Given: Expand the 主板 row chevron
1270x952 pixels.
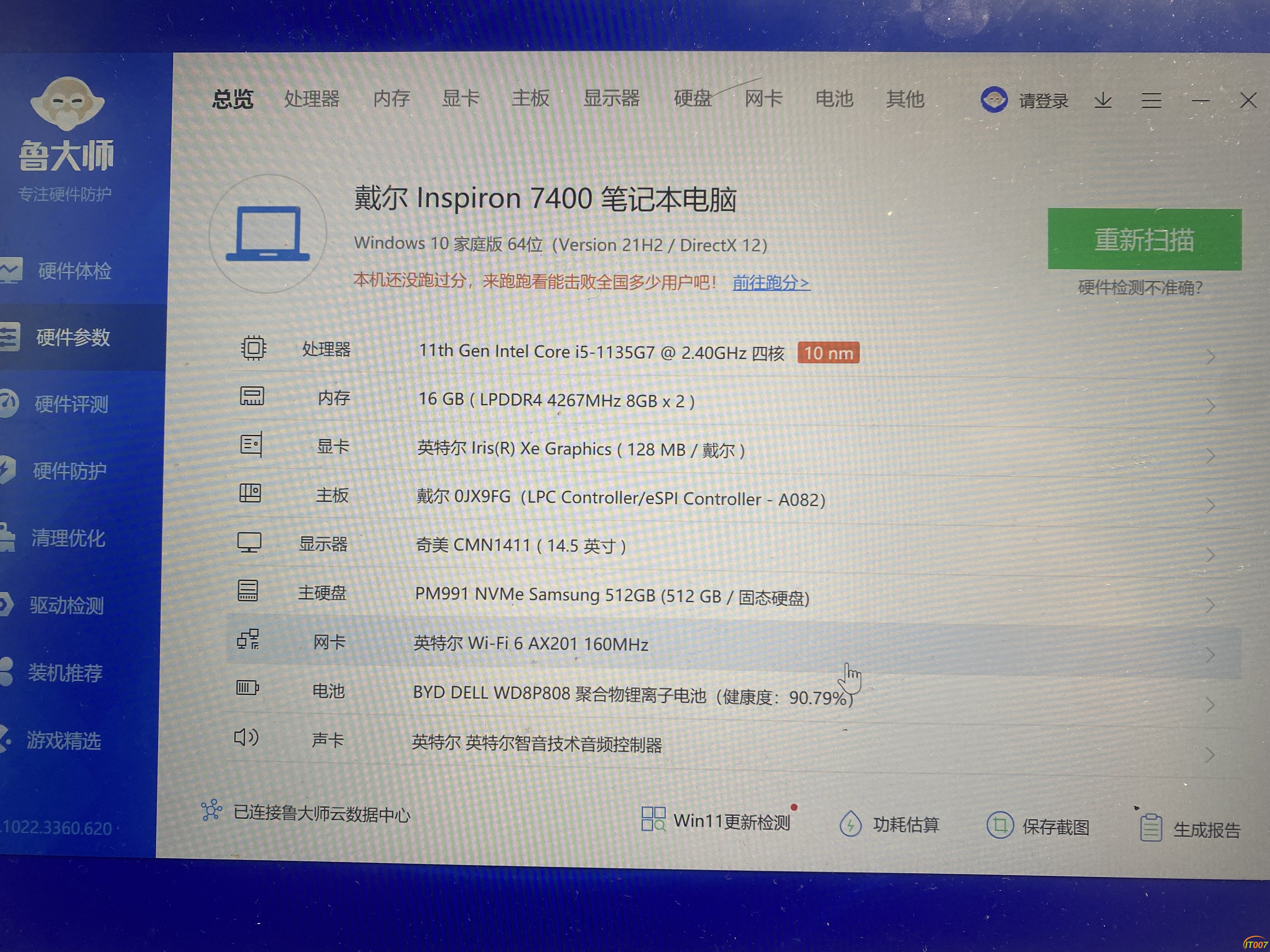Looking at the screenshot, I should point(1211,506).
